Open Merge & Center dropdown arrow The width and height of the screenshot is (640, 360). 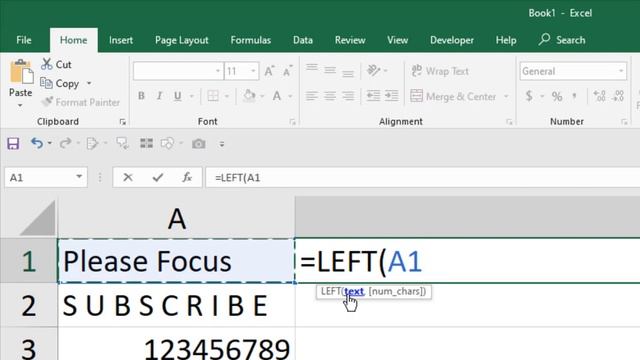click(x=507, y=96)
